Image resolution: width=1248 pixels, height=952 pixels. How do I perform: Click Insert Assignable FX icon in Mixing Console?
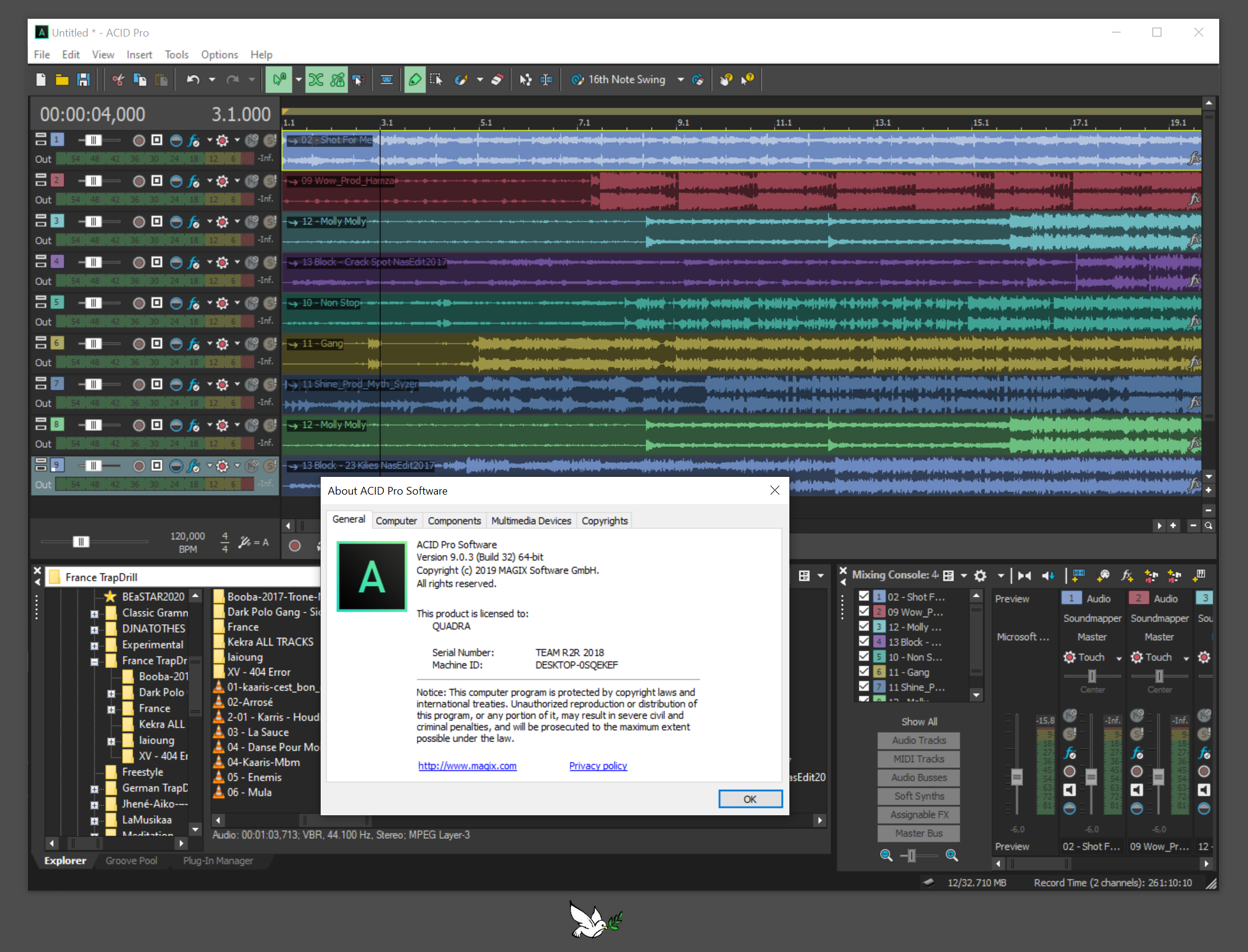tap(1127, 575)
